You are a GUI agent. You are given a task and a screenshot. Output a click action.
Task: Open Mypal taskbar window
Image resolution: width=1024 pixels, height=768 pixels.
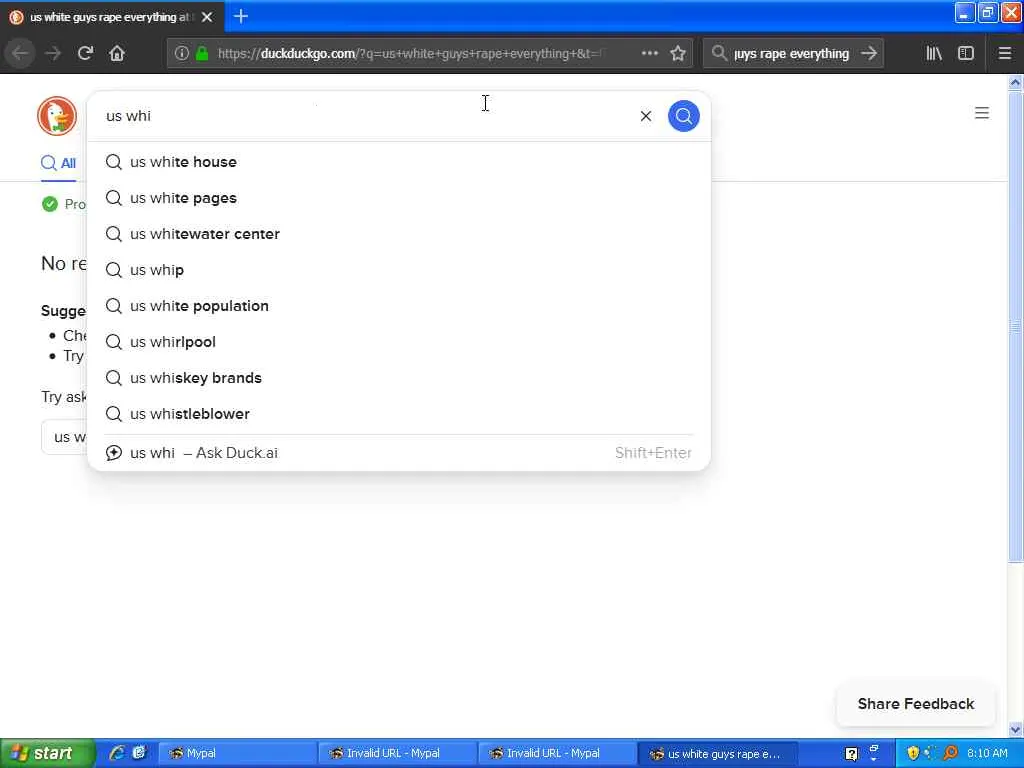[x=236, y=753]
